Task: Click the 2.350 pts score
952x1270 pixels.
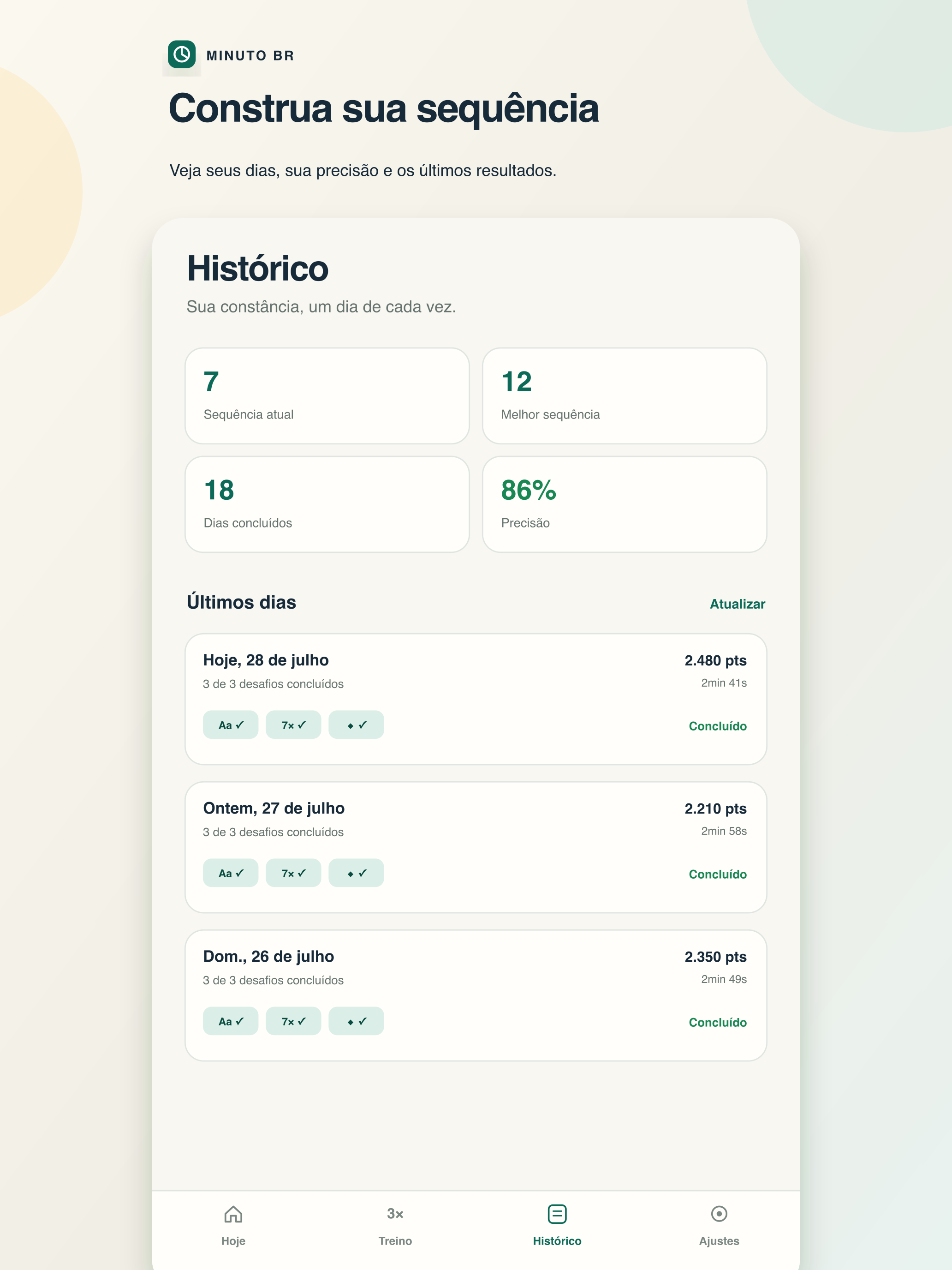Action: 715,957
